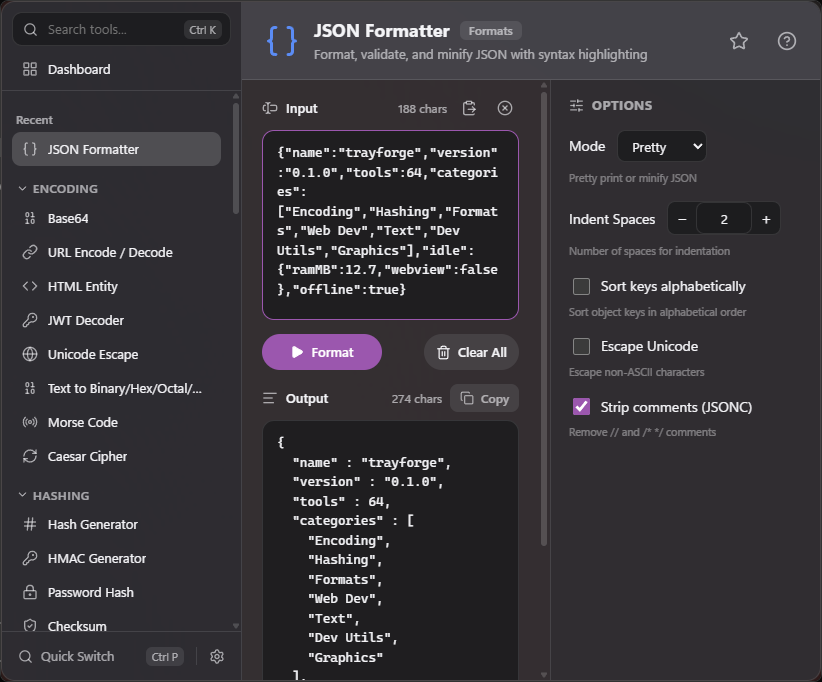
Task: Click the indent spaces value field
Action: (724, 219)
